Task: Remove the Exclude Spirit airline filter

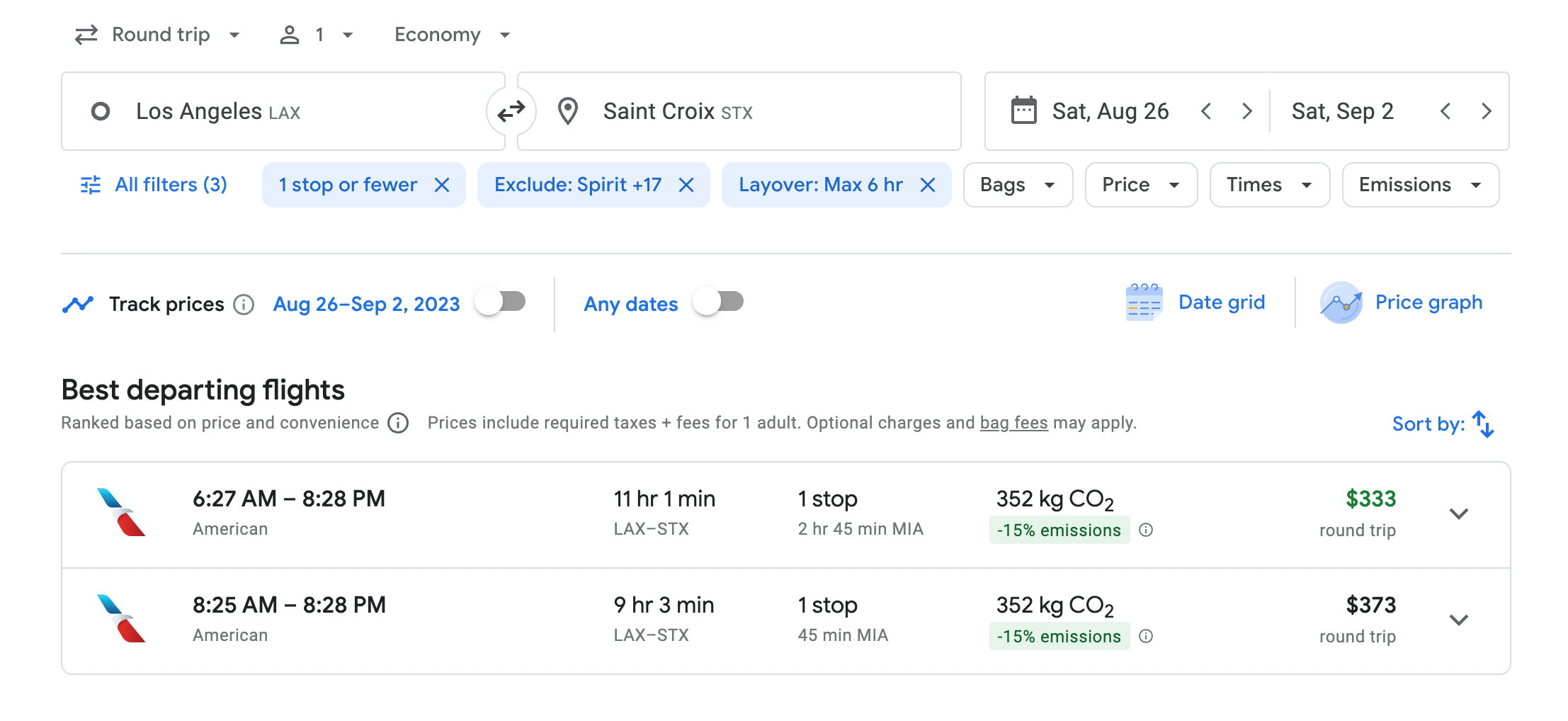Action: (686, 185)
